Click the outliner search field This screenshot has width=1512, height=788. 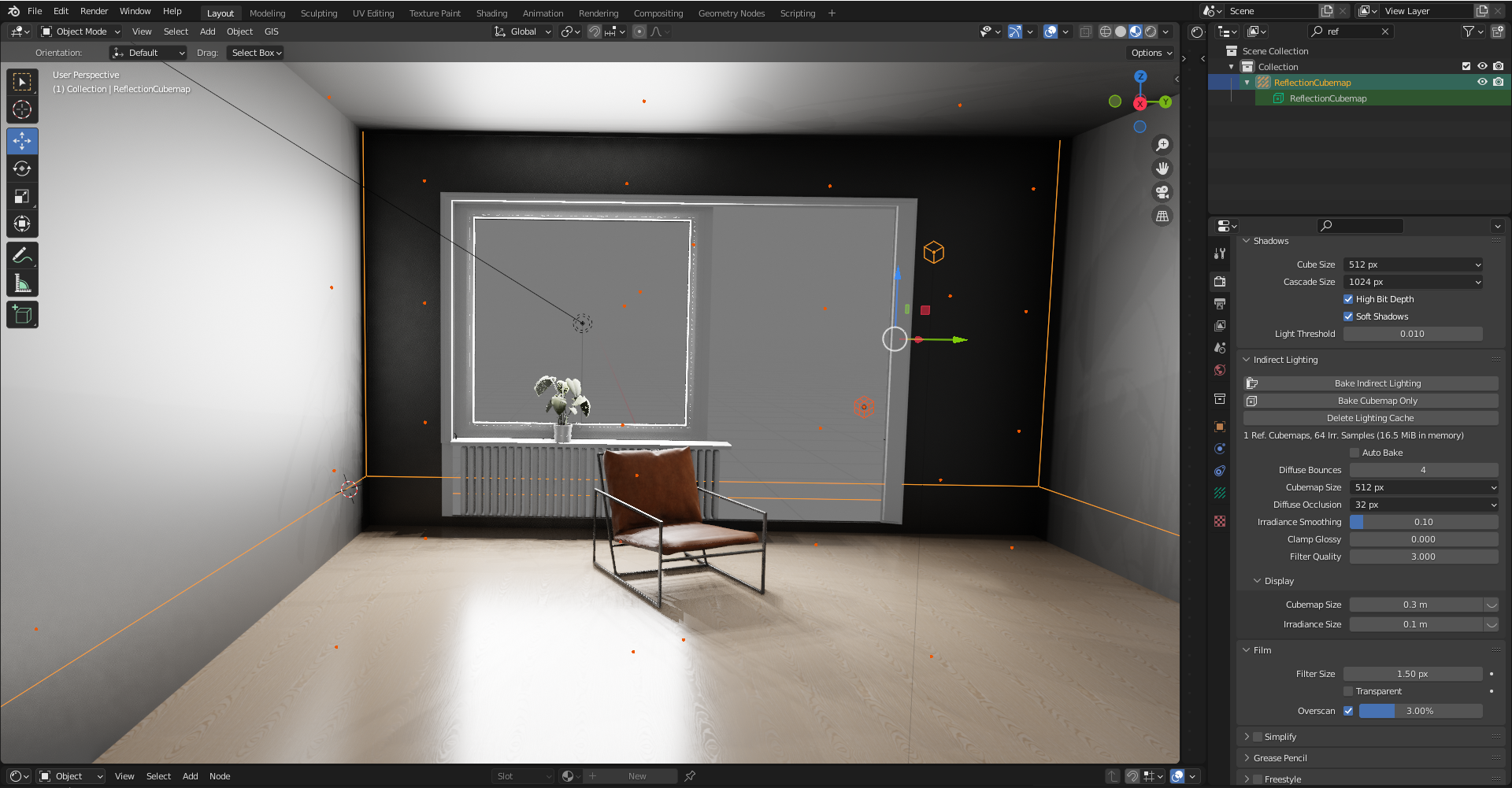point(1351,31)
